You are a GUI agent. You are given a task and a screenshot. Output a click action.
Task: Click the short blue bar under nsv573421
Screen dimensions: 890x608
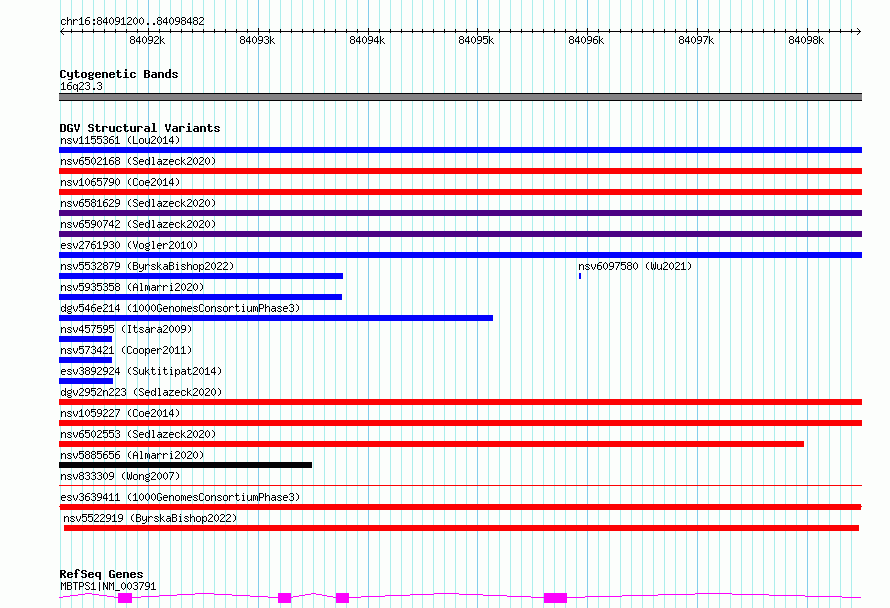85,360
